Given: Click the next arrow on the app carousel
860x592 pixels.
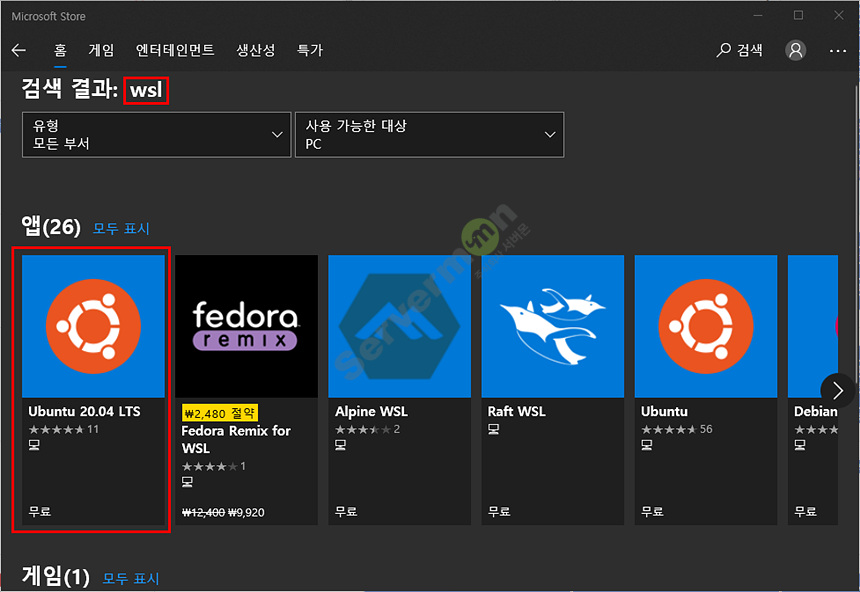Looking at the screenshot, I should (x=837, y=390).
